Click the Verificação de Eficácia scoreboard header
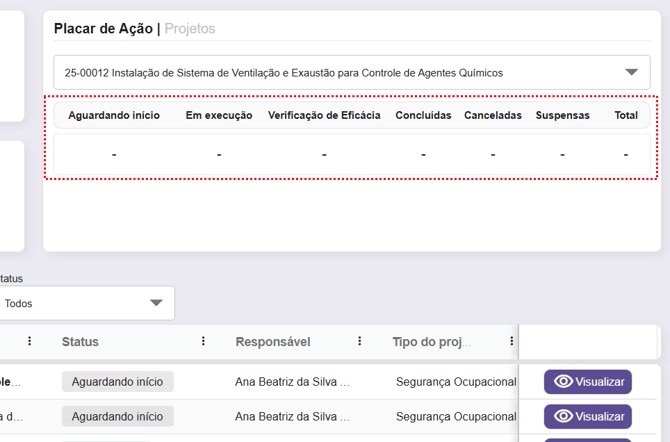 [x=324, y=116]
